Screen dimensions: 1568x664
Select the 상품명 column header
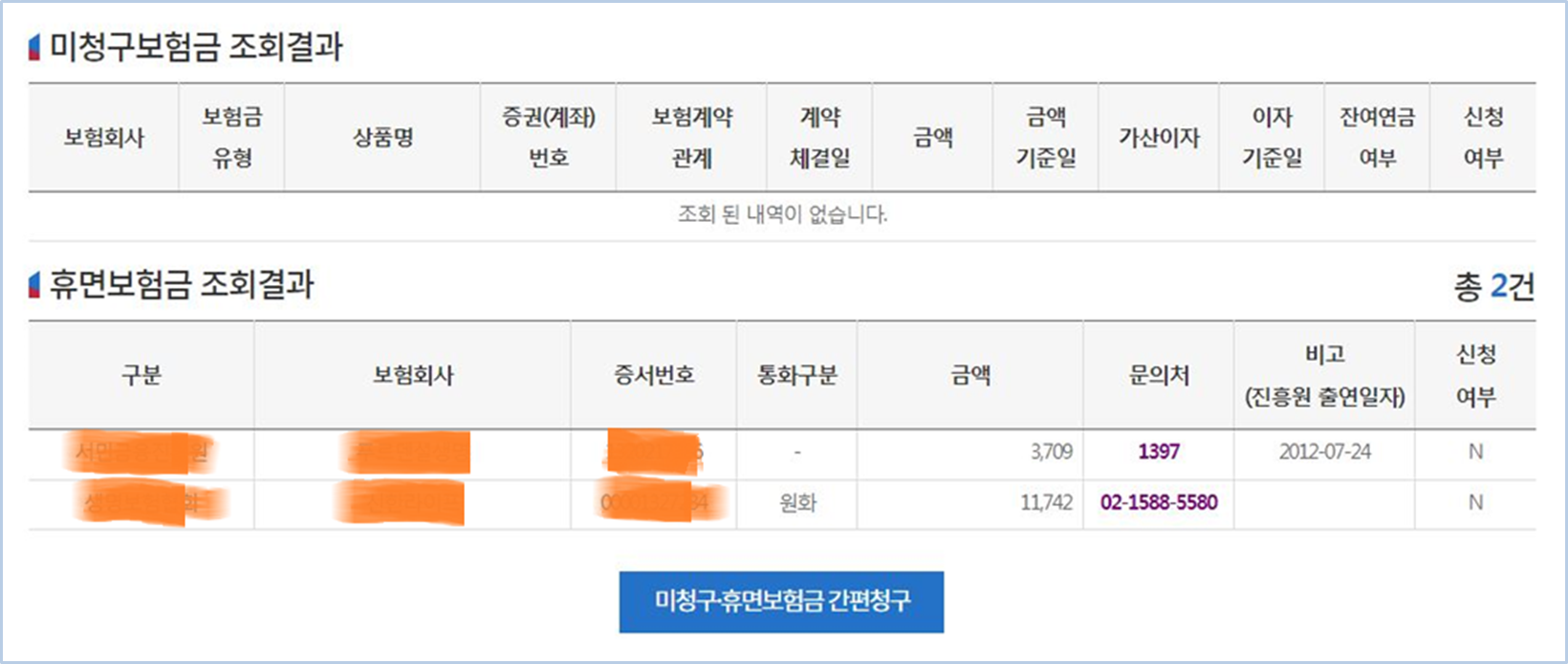point(382,136)
